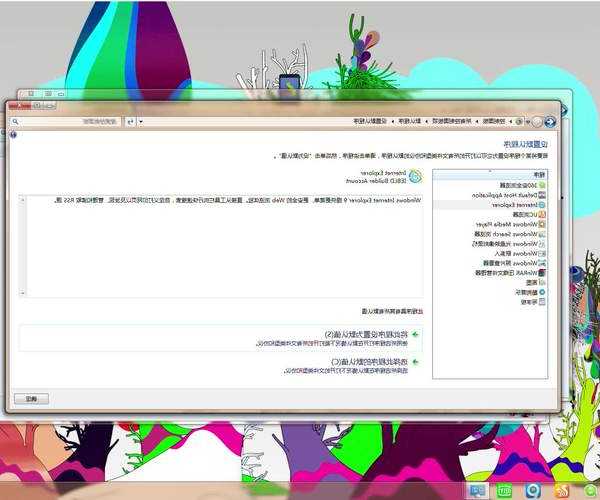Click 设置默认程序 in the breadcrumb path
Screen dimensions: 600x500
[368, 121]
